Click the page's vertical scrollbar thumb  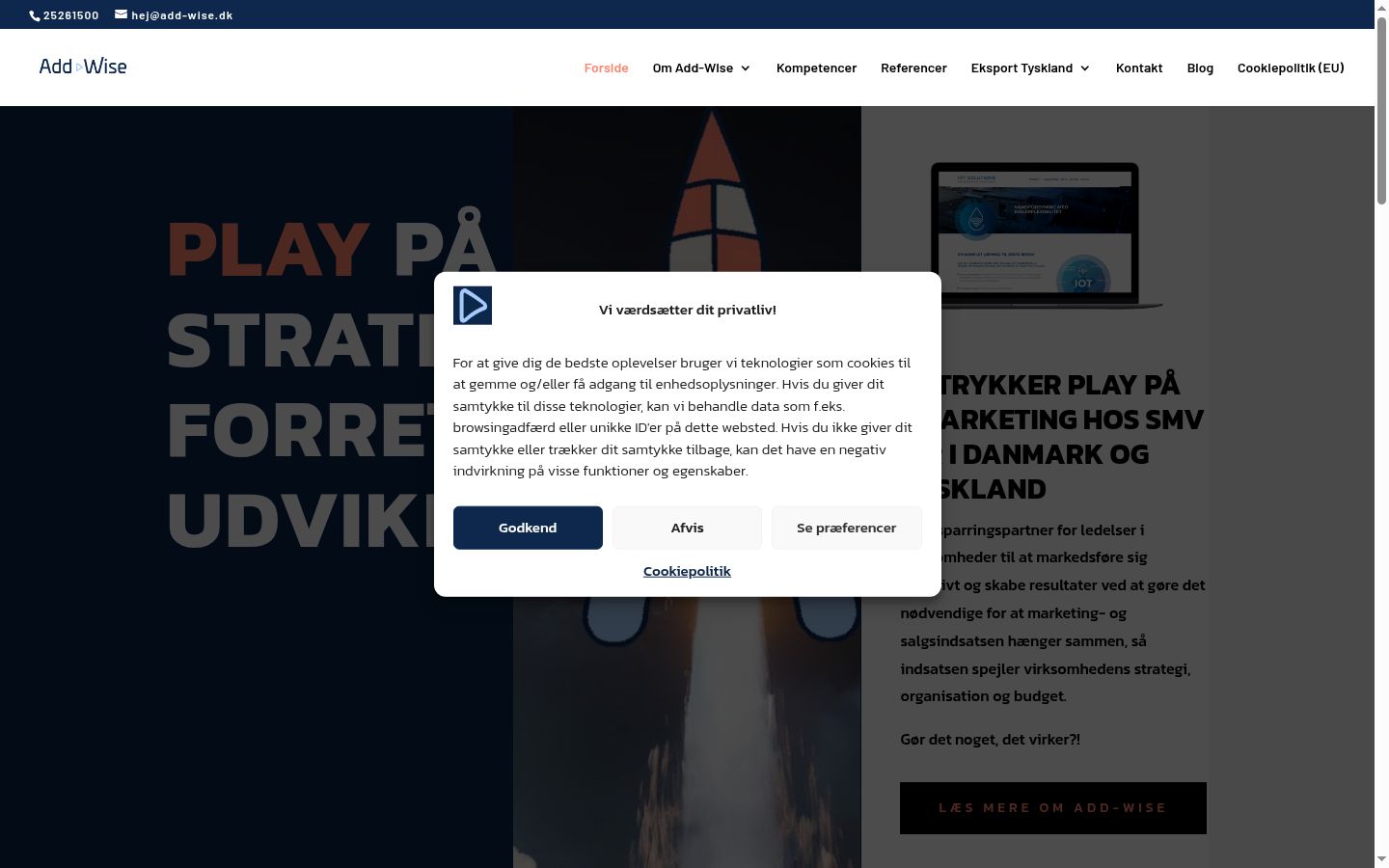click(x=1381, y=111)
